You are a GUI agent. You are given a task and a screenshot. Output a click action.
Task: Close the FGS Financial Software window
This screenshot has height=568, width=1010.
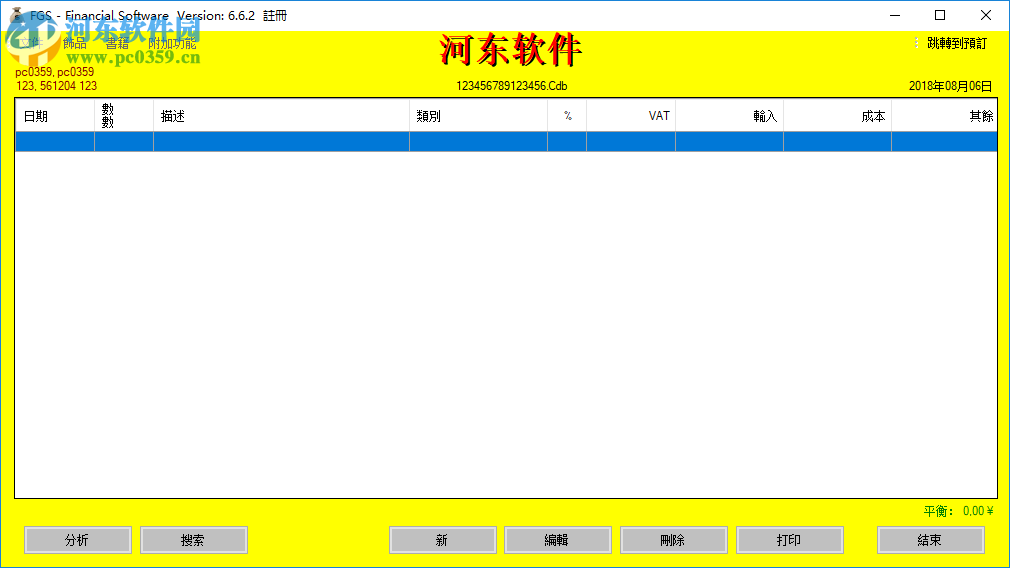tap(986, 15)
